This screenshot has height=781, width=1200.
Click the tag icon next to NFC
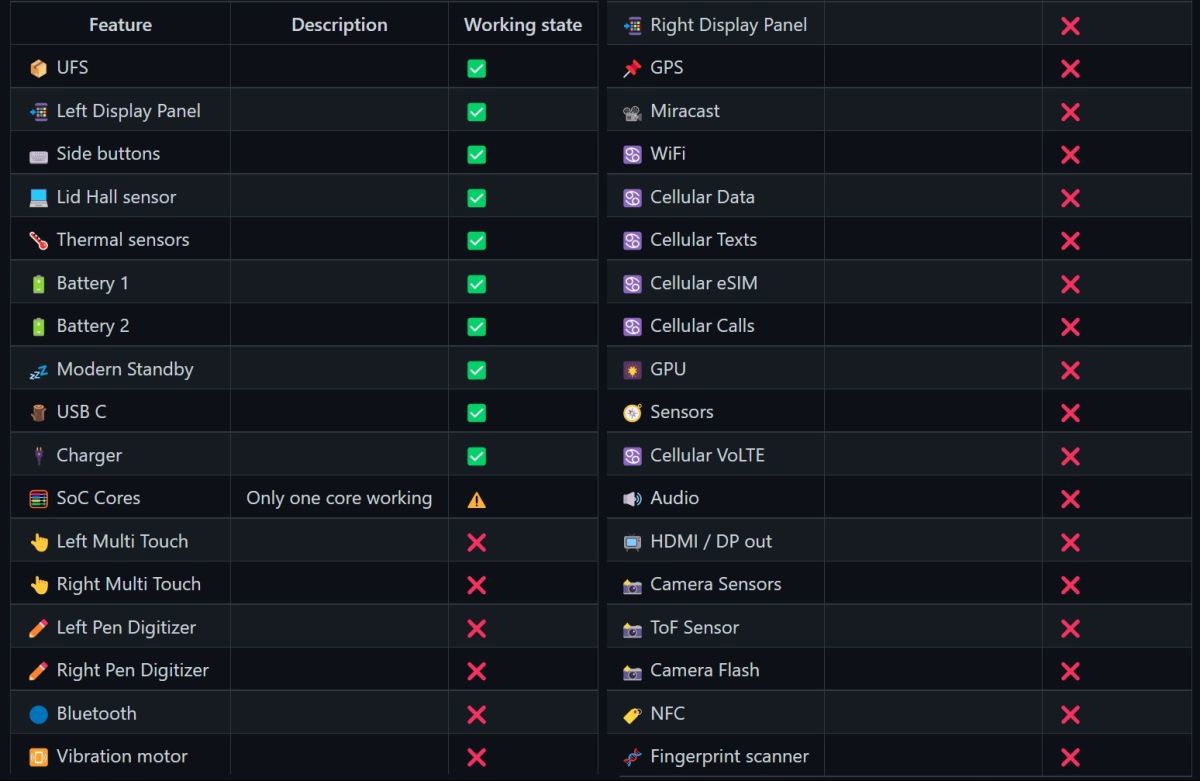[x=632, y=714]
